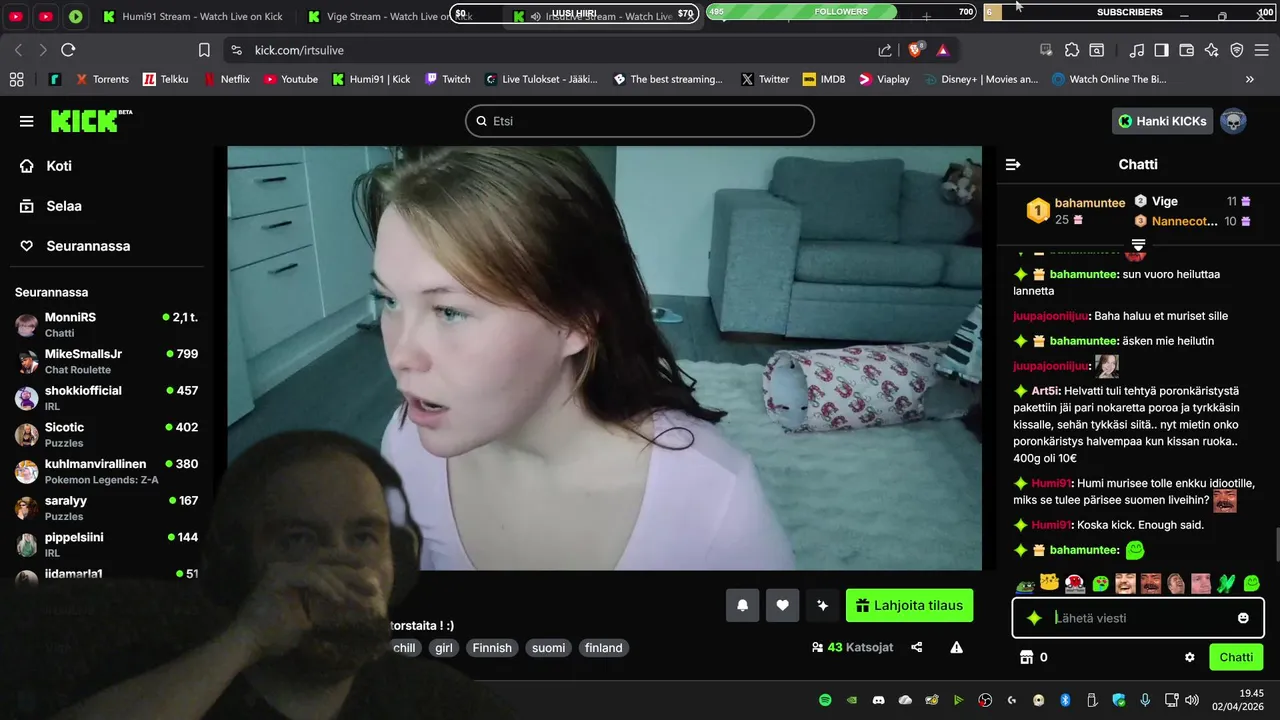Send message with the Chatti button

[x=1236, y=657]
